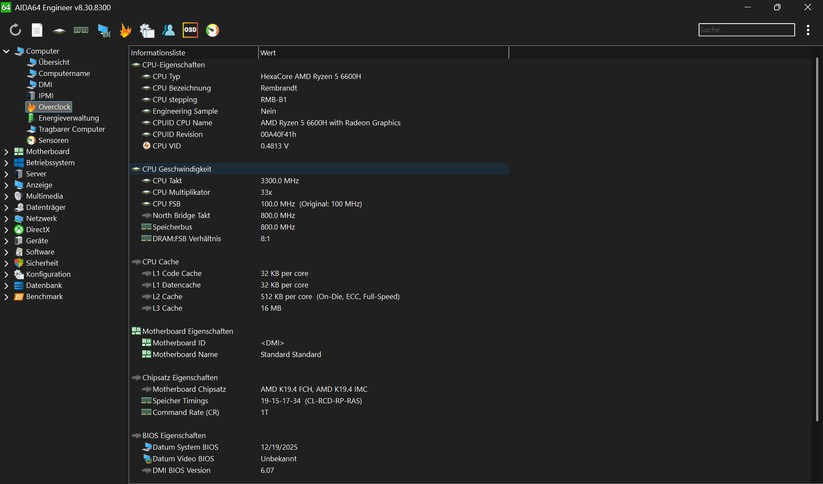This screenshot has width=823, height=484.
Task: Open the Sensoren tree entry
Action: 53,140
